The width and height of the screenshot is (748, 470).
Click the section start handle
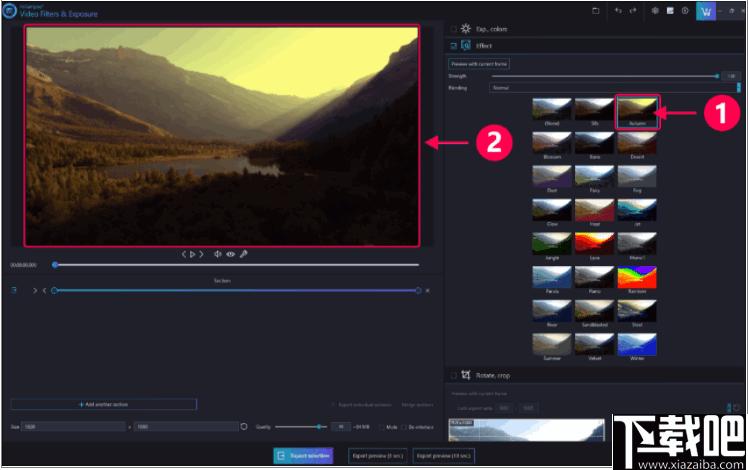point(54,291)
